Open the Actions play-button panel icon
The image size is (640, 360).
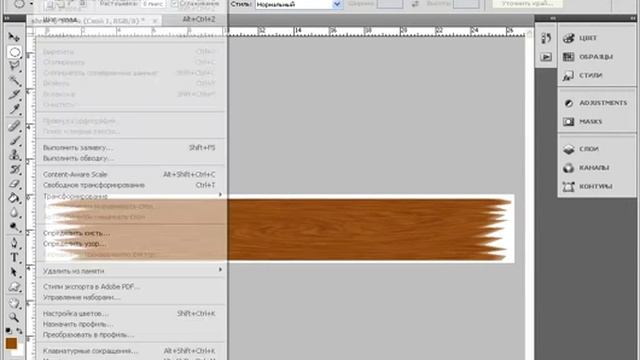546,57
